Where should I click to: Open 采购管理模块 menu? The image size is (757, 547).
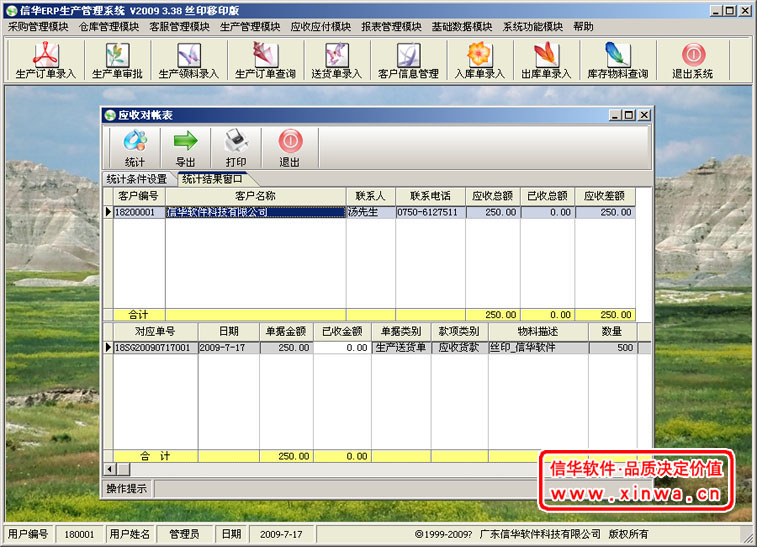click(38, 27)
